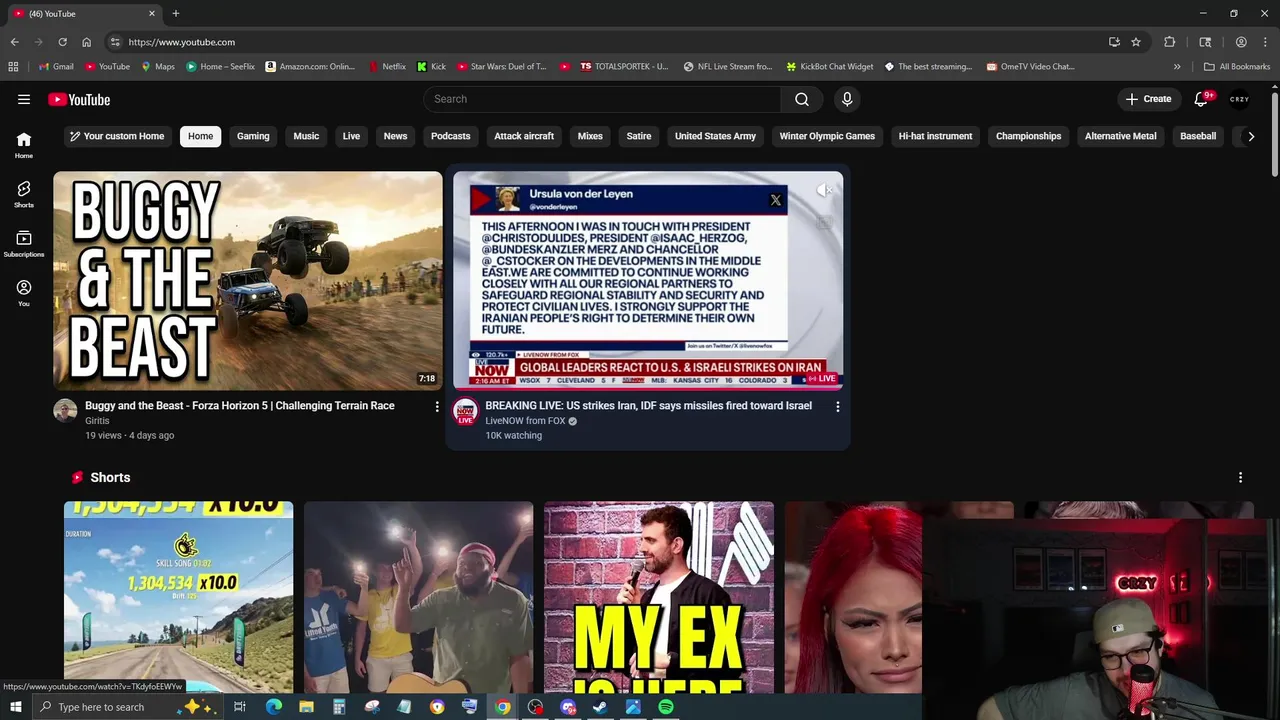Image resolution: width=1280 pixels, height=720 pixels.
Task: Start voice search with the microphone
Action: coord(847,99)
